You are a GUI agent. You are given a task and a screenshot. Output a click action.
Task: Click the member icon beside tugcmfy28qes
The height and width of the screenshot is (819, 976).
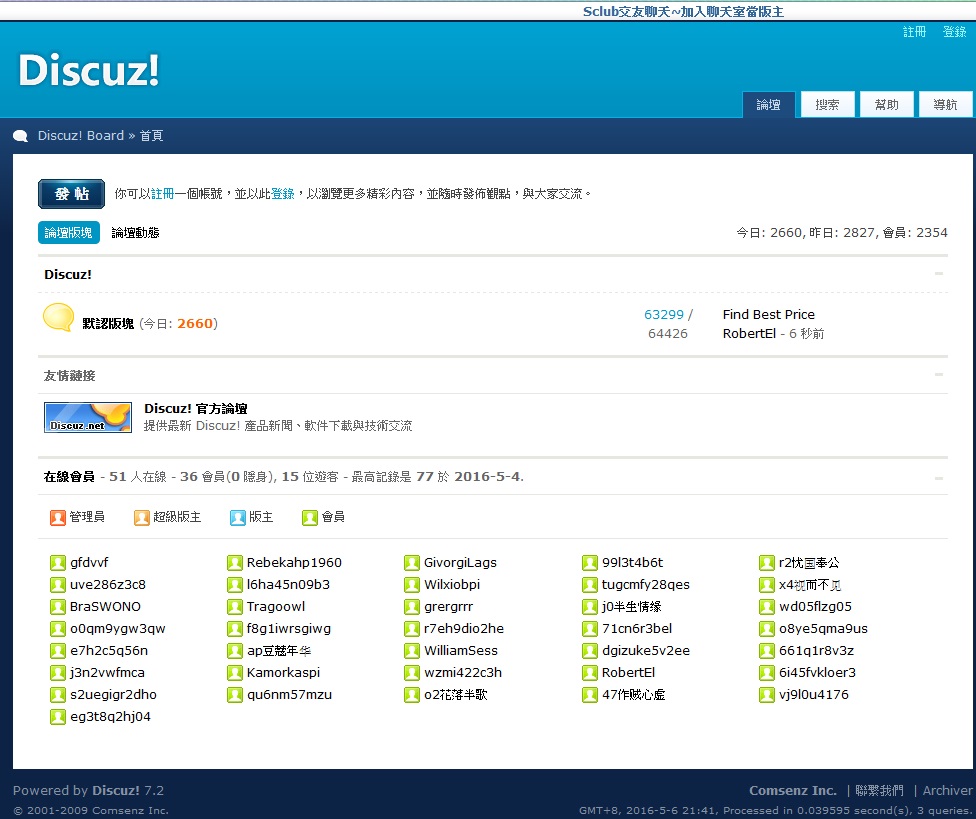click(590, 585)
